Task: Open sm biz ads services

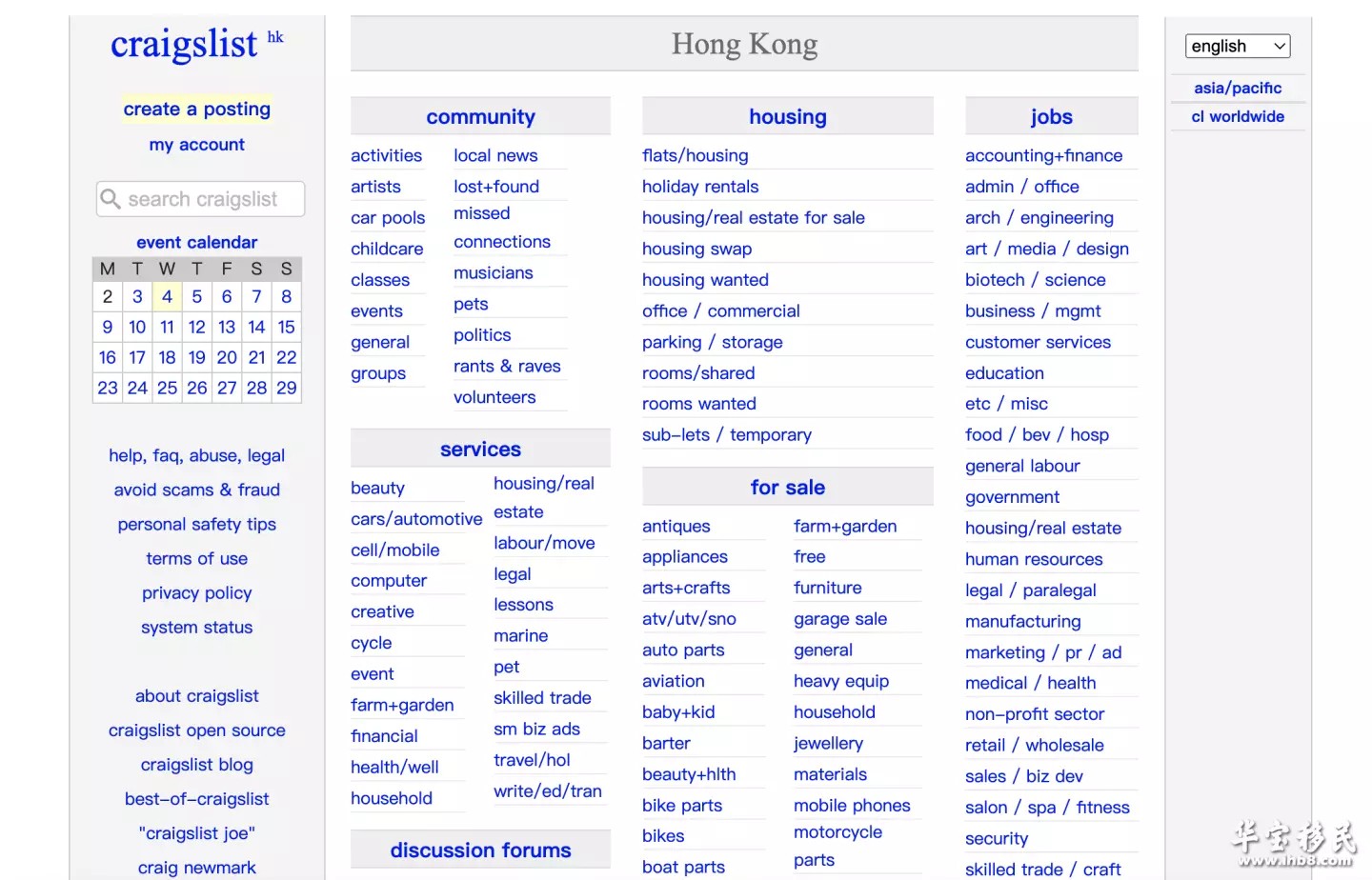Action: (536, 729)
